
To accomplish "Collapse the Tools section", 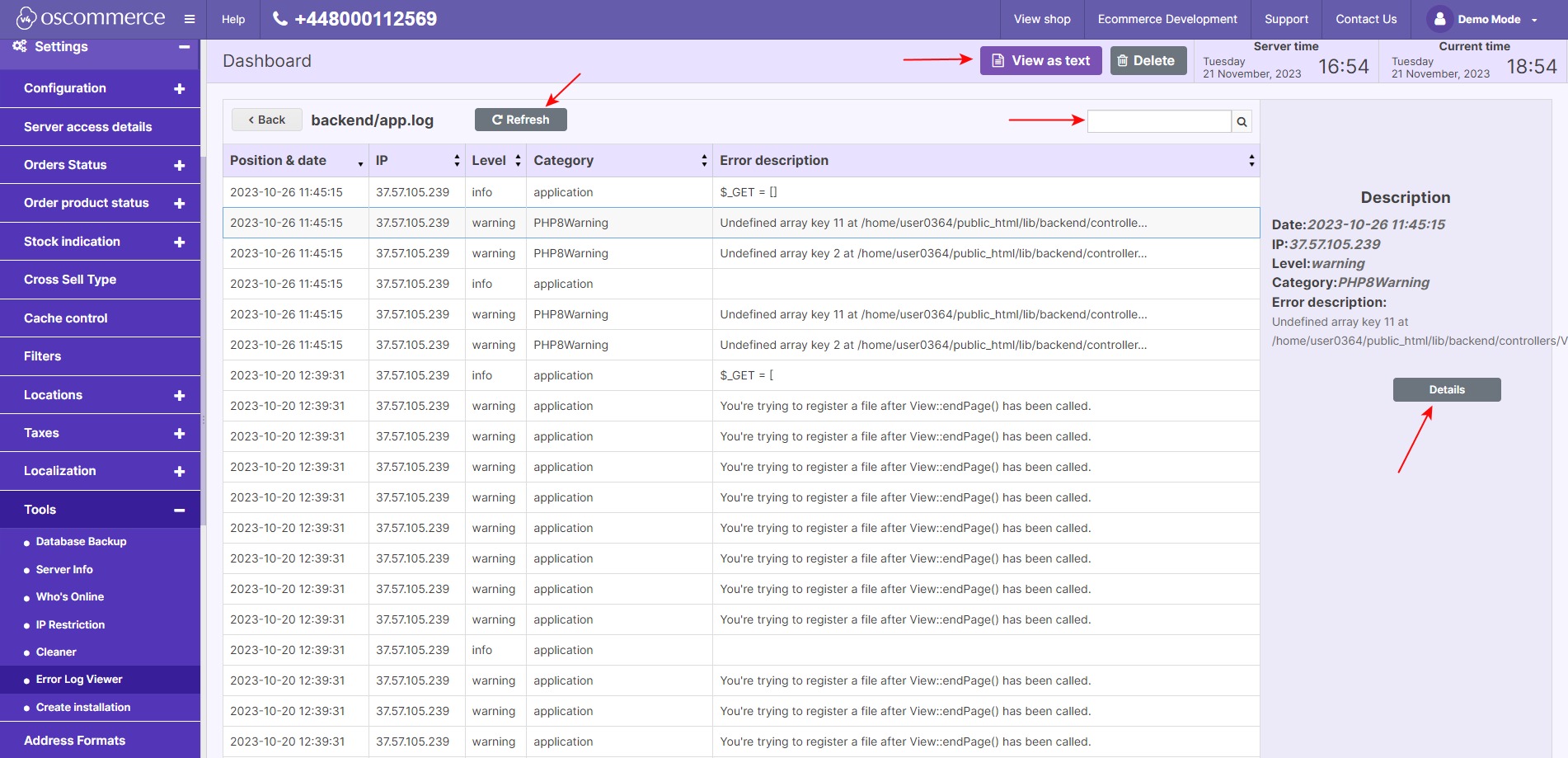I will tap(178, 510).
